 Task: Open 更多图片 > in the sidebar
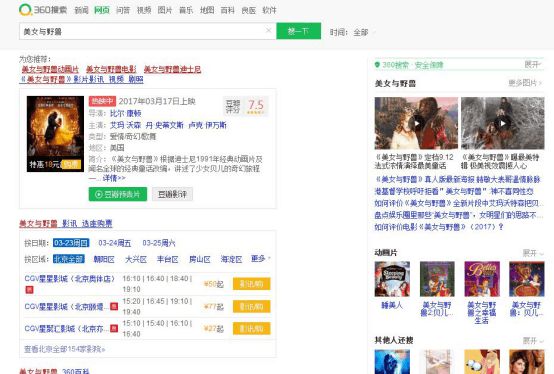pos(525,83)
